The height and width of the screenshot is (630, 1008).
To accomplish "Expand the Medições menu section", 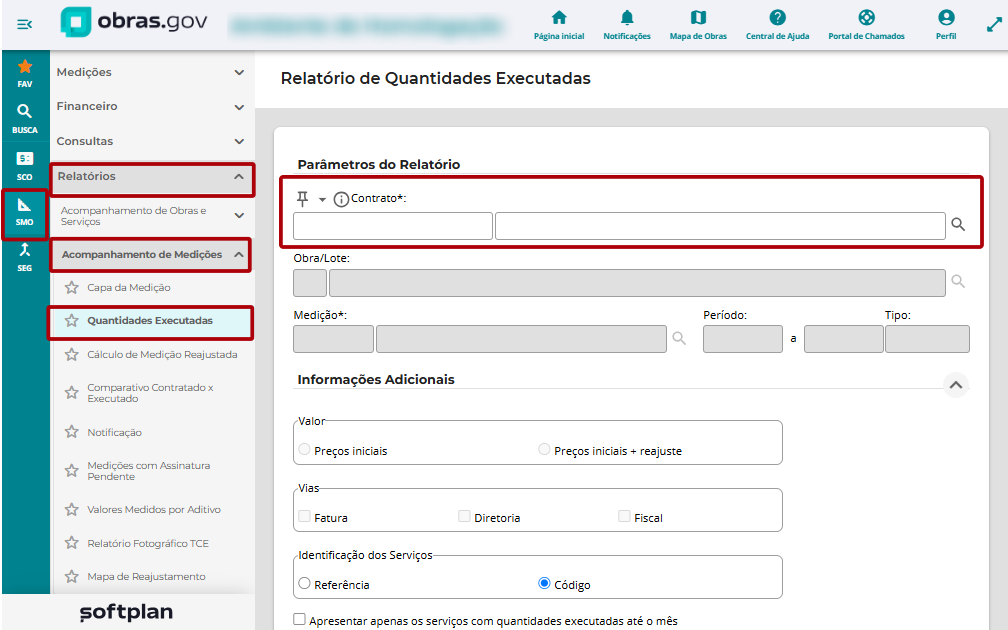I will point(152,72).
